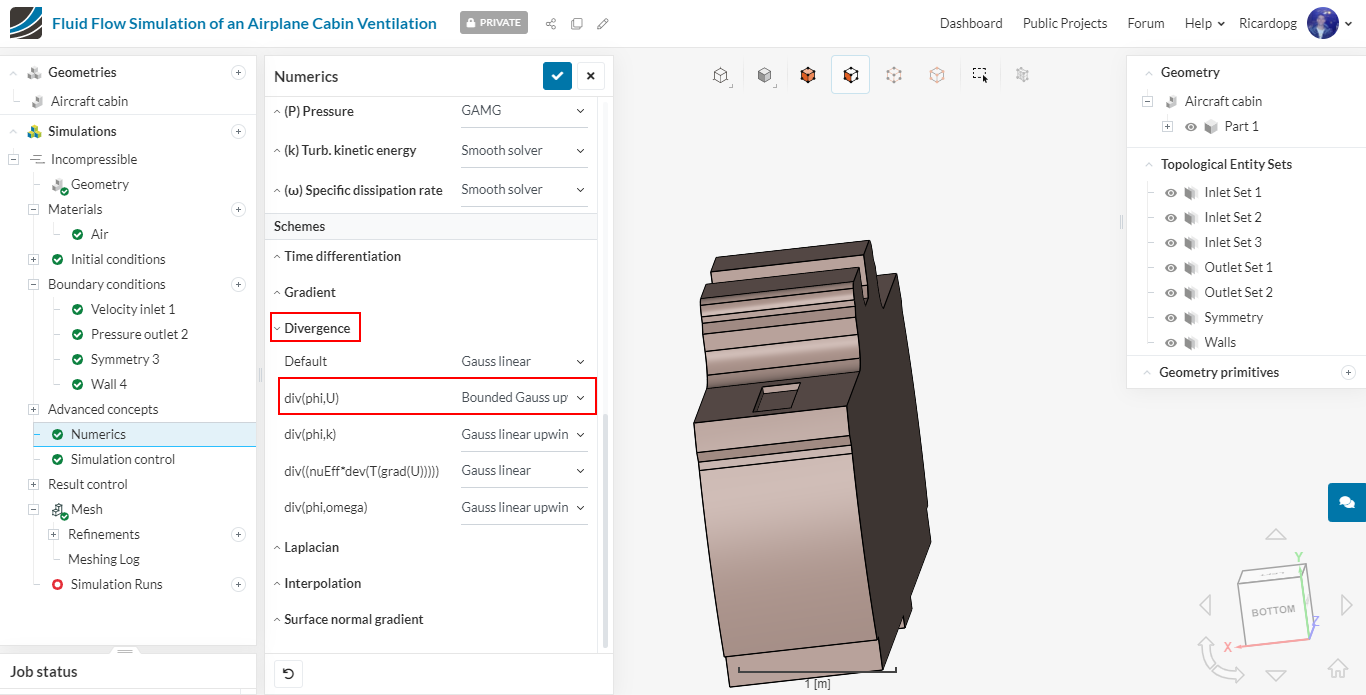Select the Air material item
This screenshot has height=695, width=1366.
[100, 234]
